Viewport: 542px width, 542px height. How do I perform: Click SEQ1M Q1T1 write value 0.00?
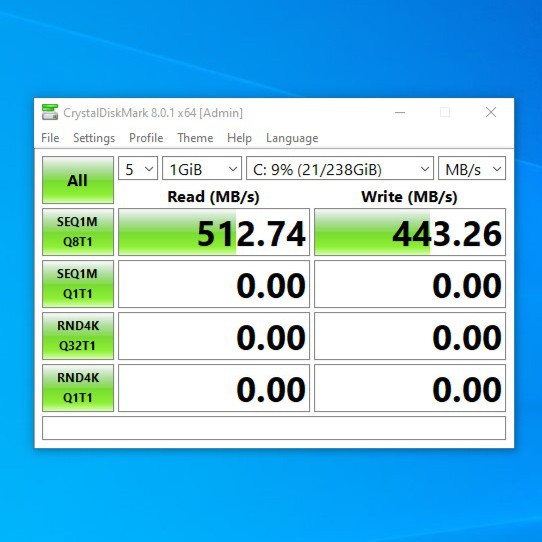click(410, 284)
